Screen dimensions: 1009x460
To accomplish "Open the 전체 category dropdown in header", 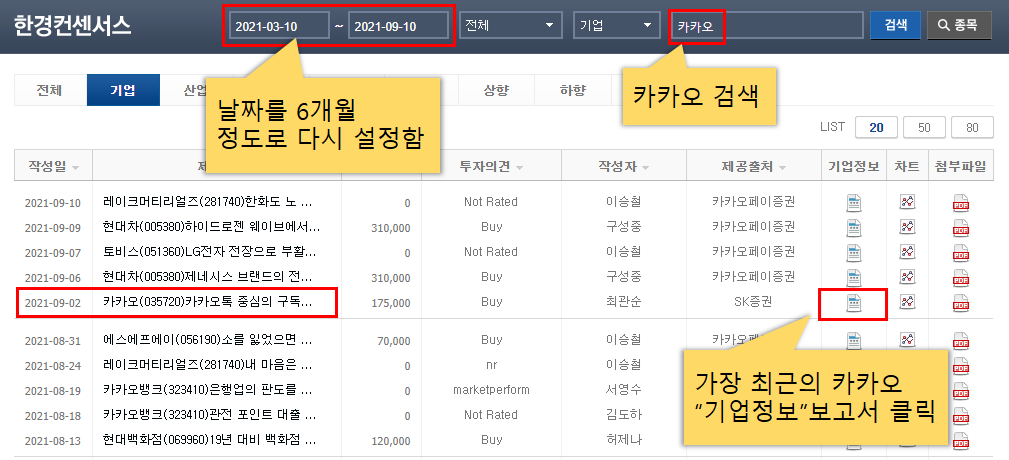I will (x=510, y=26).
